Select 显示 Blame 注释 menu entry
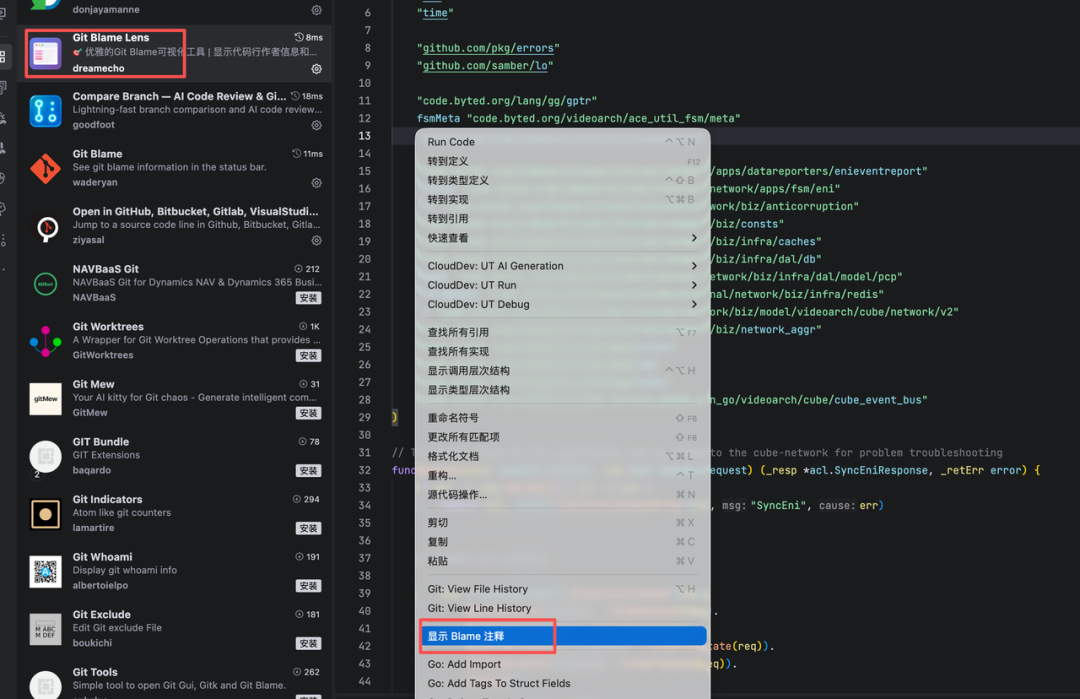Image resolution: width=1080 pixels, height=699 pixels. tap(563, 636)
